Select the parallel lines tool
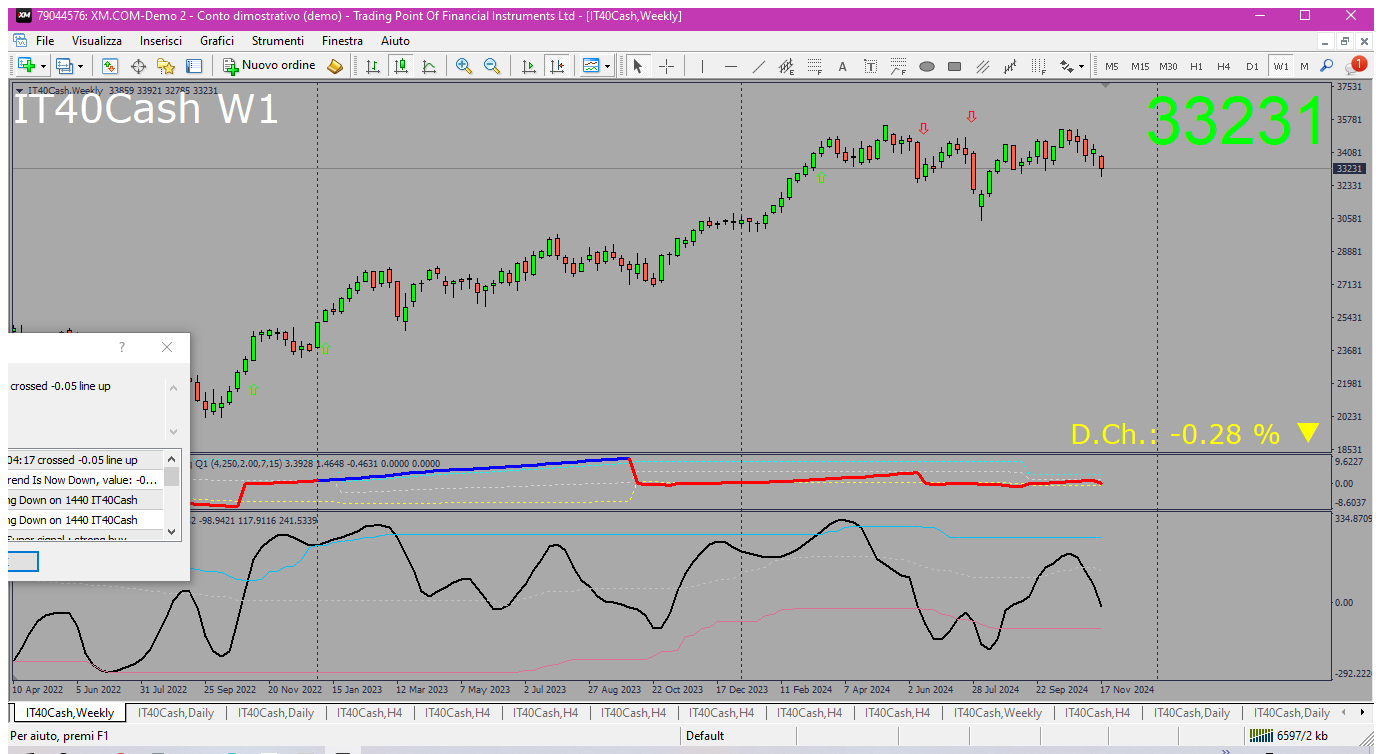The image size is (1382, 754). pos(982,66)
